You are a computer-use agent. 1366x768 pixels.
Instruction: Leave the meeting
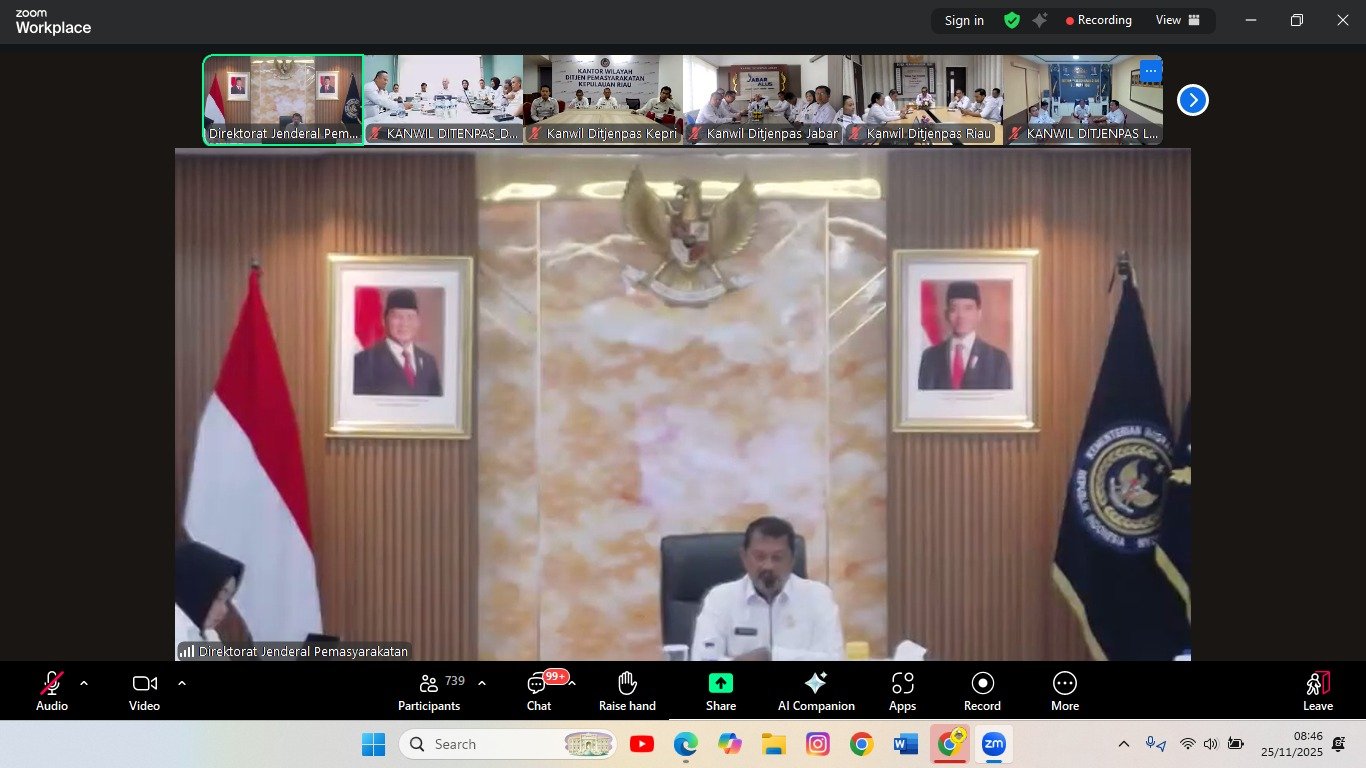[1317, 690]
